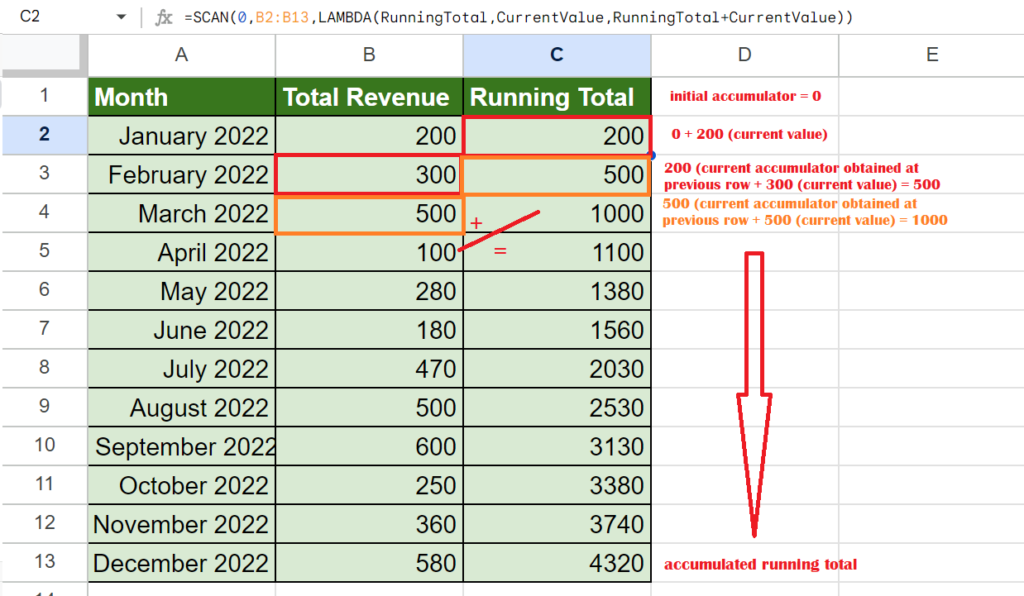Click the December 2022 cell
The width and height of the screenshot is (1024, 596).
point(181,563)
